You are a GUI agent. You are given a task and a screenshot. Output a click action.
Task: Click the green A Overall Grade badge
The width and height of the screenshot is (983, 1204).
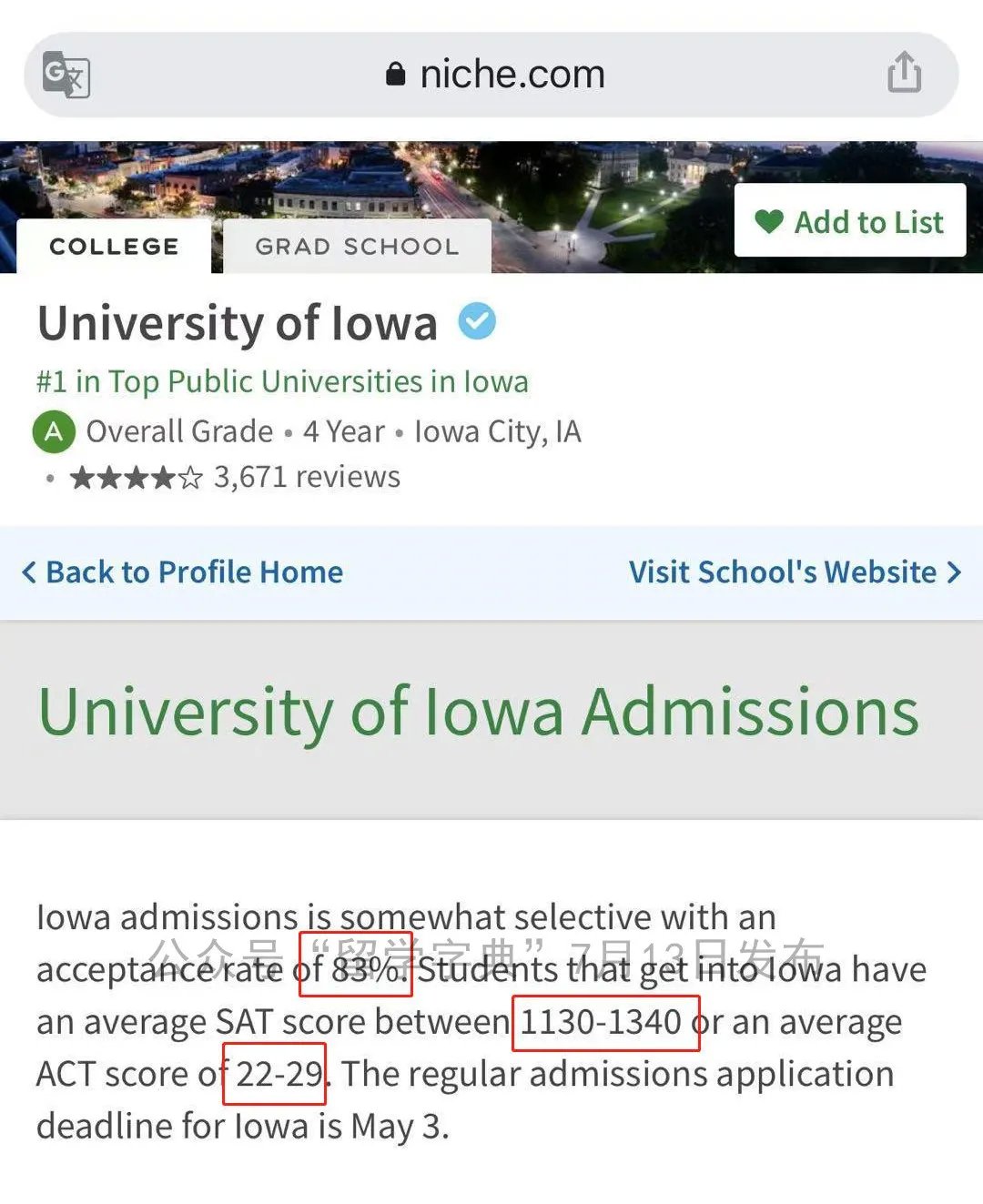[x=54, y=431]
